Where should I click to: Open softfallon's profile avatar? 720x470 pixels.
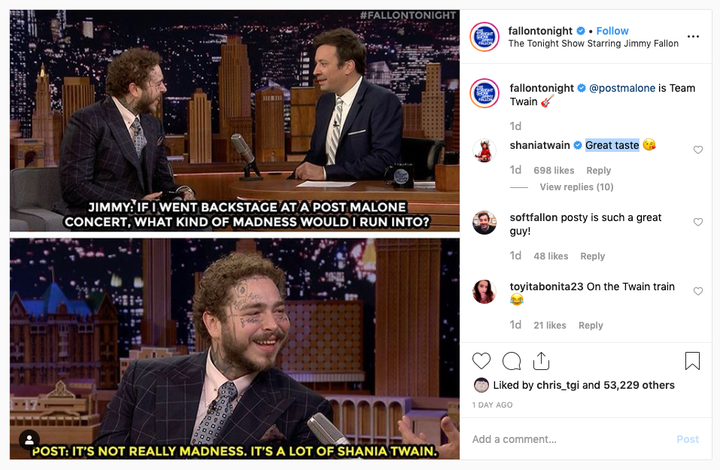click(x=484, y=223)
